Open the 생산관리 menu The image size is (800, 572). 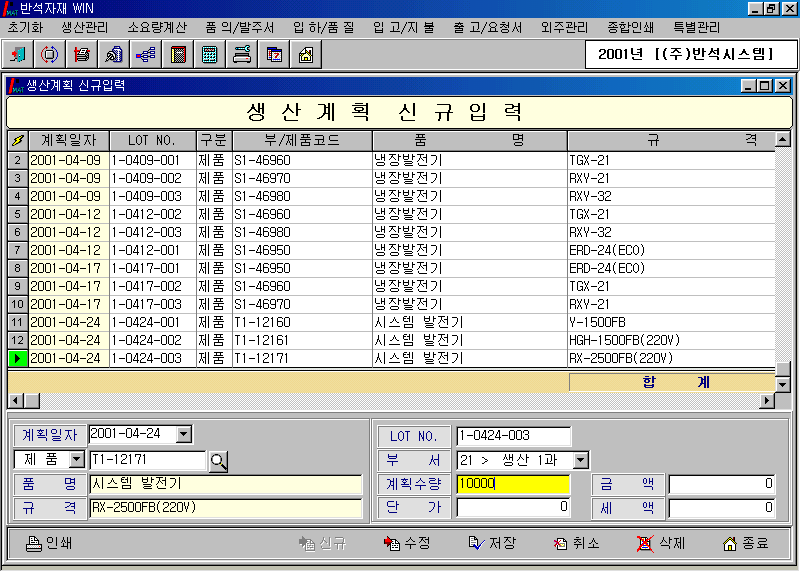tap(87, 27)
